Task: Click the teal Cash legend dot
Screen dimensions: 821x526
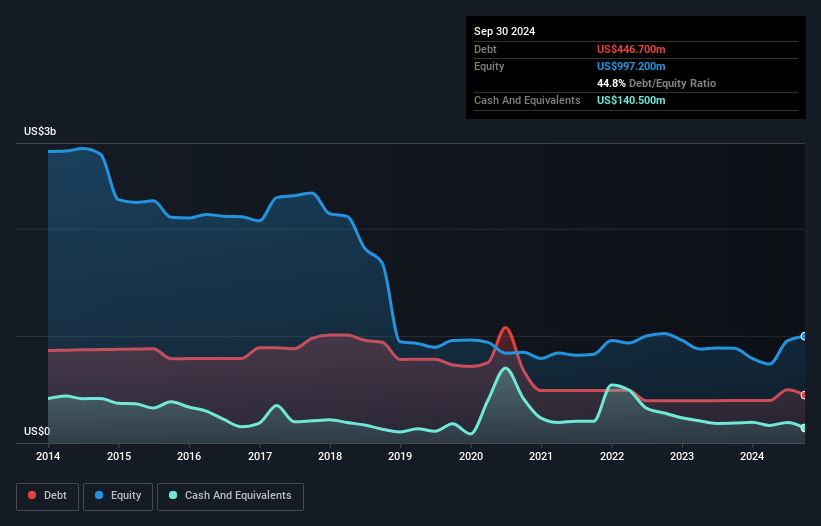Action: (x=173, y=495)
